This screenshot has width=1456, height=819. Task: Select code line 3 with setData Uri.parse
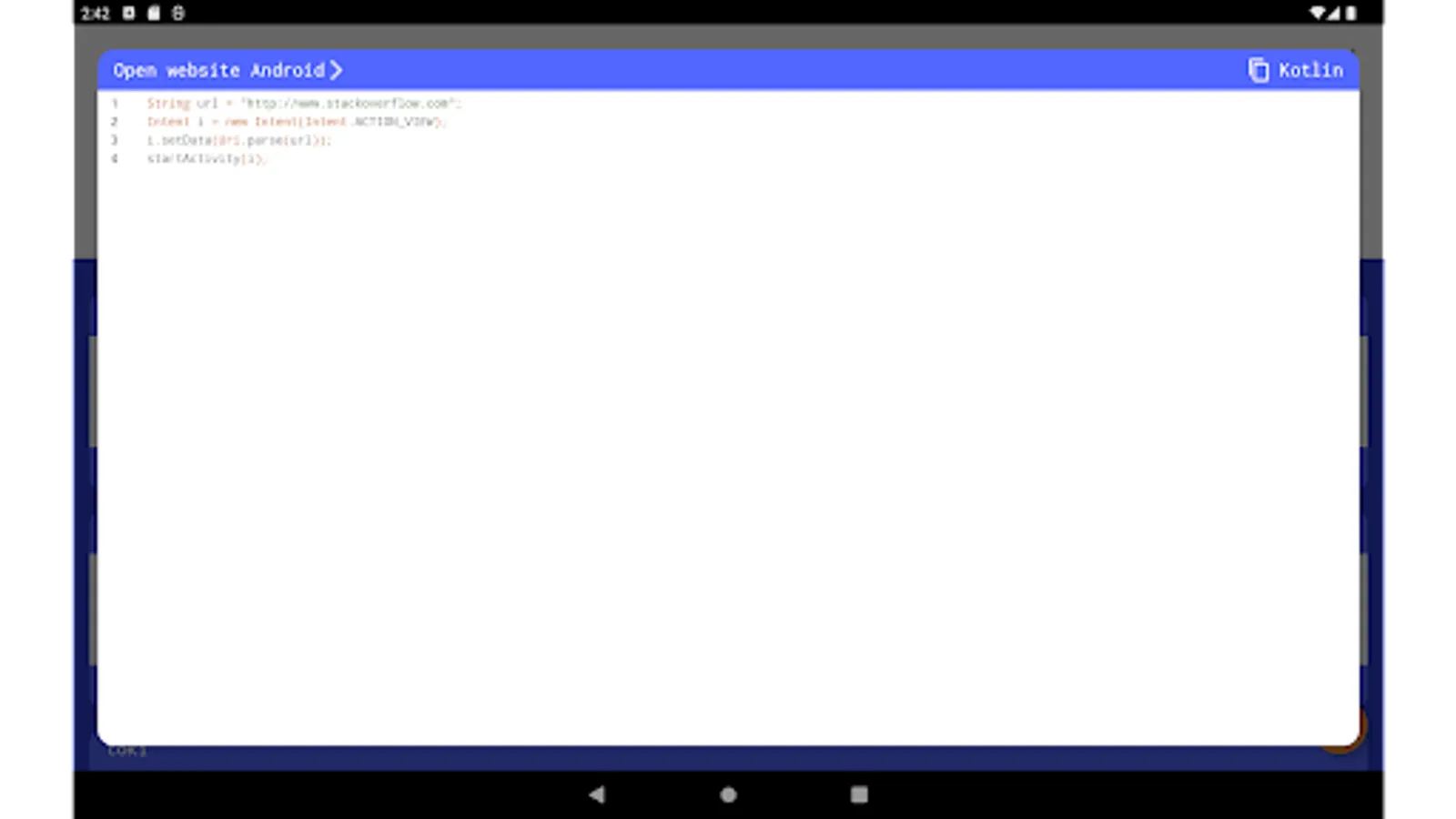coord(239,140)
